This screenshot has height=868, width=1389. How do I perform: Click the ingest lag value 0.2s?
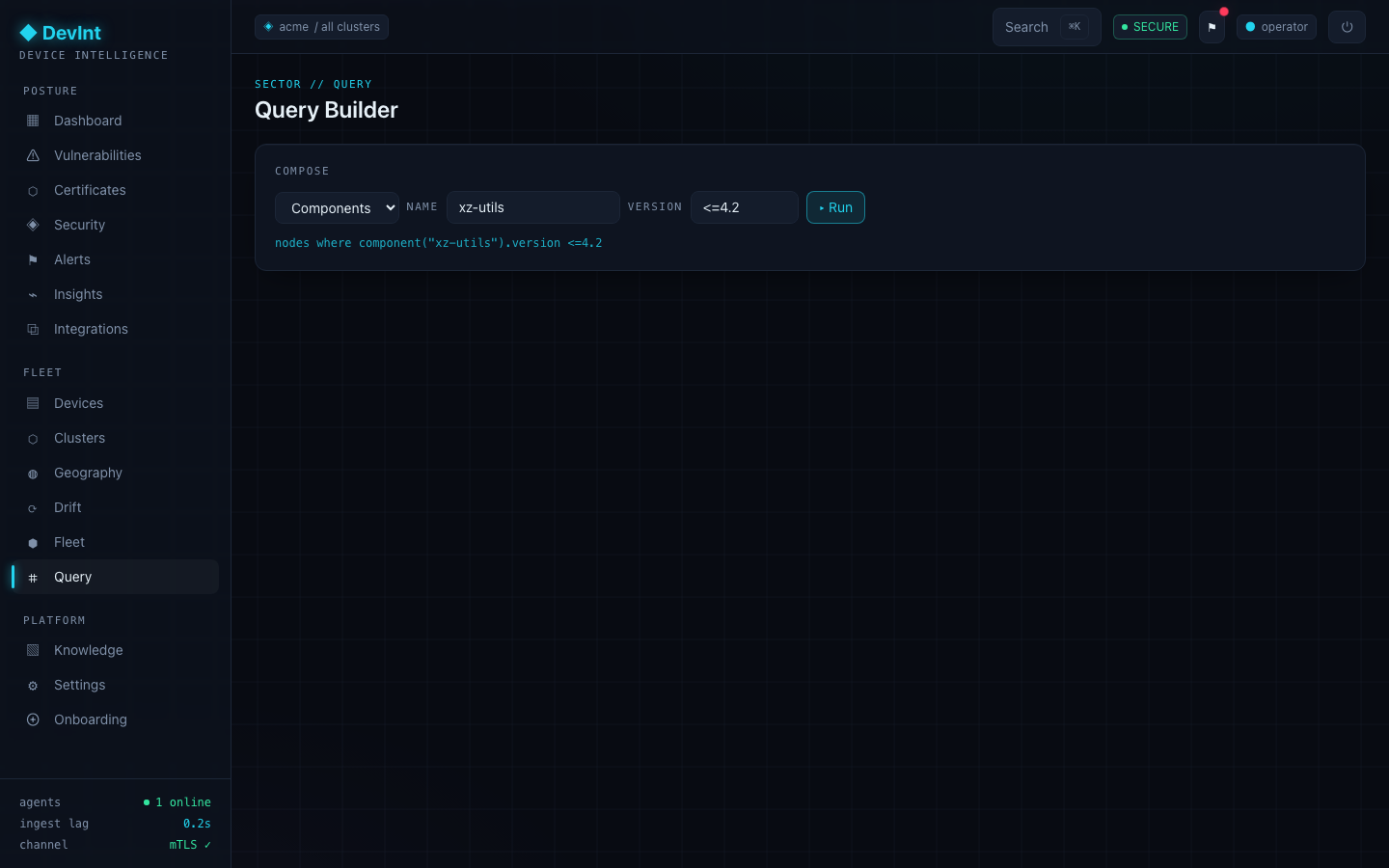(x=197, y=824)
